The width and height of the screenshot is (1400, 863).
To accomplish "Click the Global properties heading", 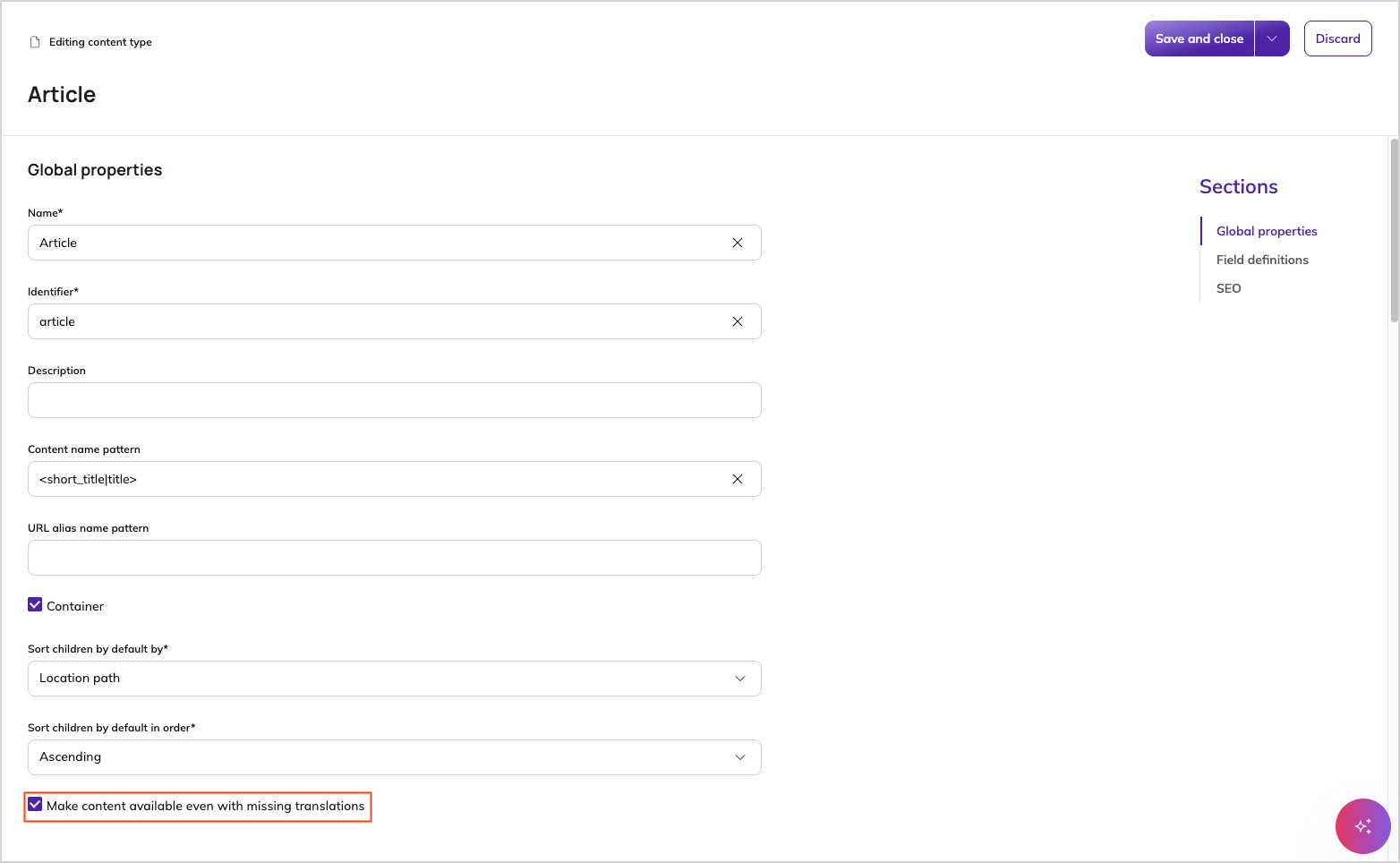I will (95, 170).
